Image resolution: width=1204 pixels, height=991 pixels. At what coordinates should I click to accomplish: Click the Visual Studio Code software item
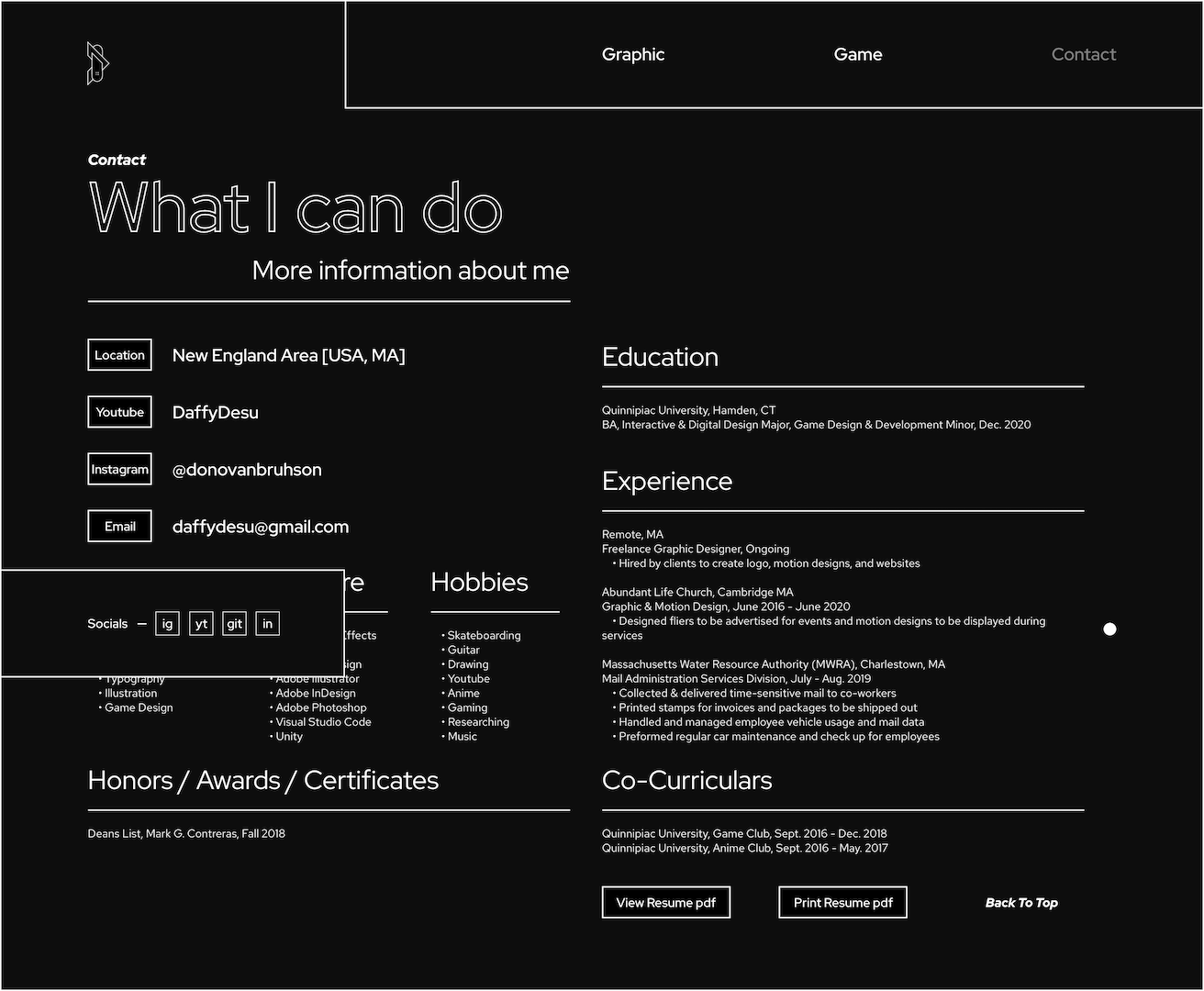click(x=320, y=722)
